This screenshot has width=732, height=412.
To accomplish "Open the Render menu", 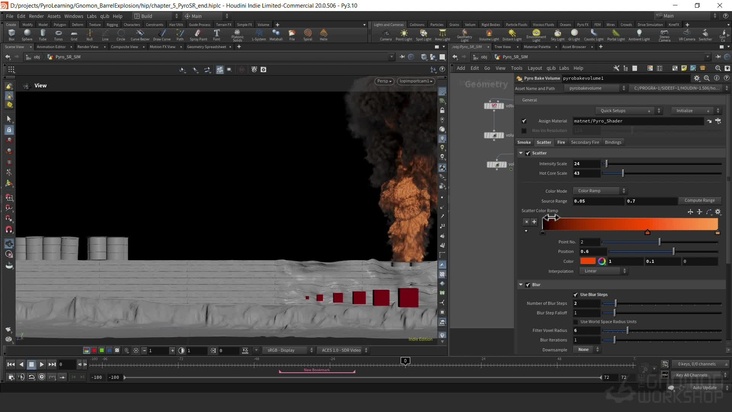I will coord(36,16).
